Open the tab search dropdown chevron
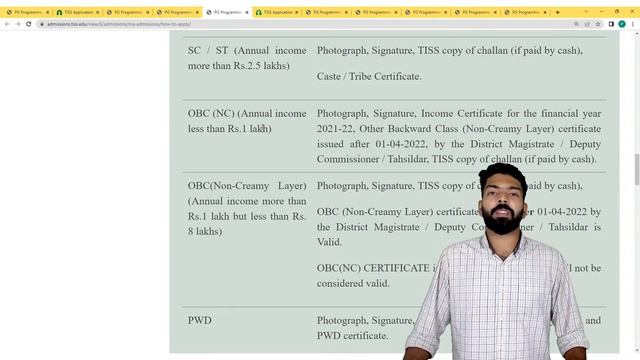This screenshot has height=360, width=640. point(586,12)
